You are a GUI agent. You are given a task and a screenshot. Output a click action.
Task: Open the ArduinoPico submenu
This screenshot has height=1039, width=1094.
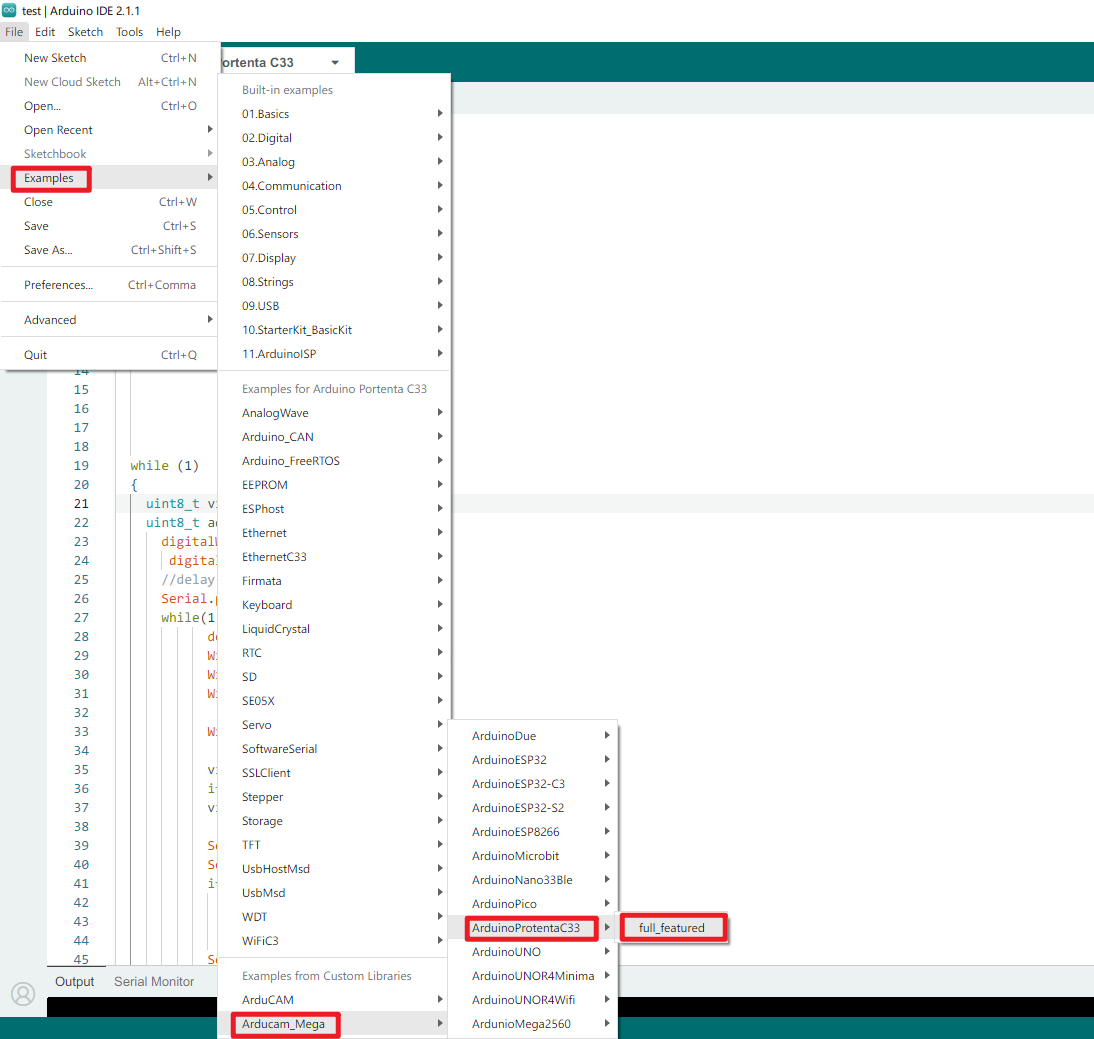533,904
